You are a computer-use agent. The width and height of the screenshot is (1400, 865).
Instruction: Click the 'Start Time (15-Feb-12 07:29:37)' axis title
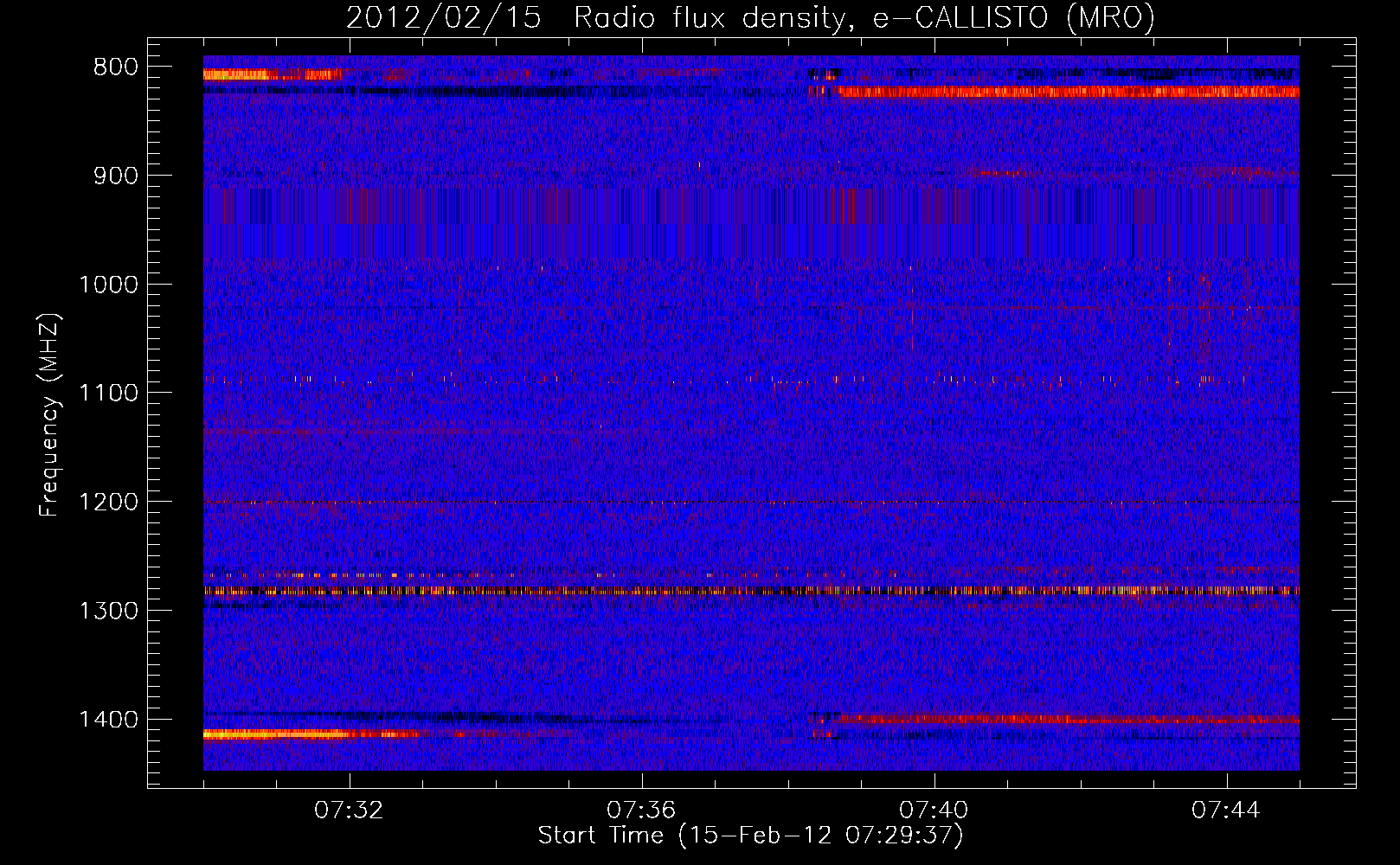[750, 836]
